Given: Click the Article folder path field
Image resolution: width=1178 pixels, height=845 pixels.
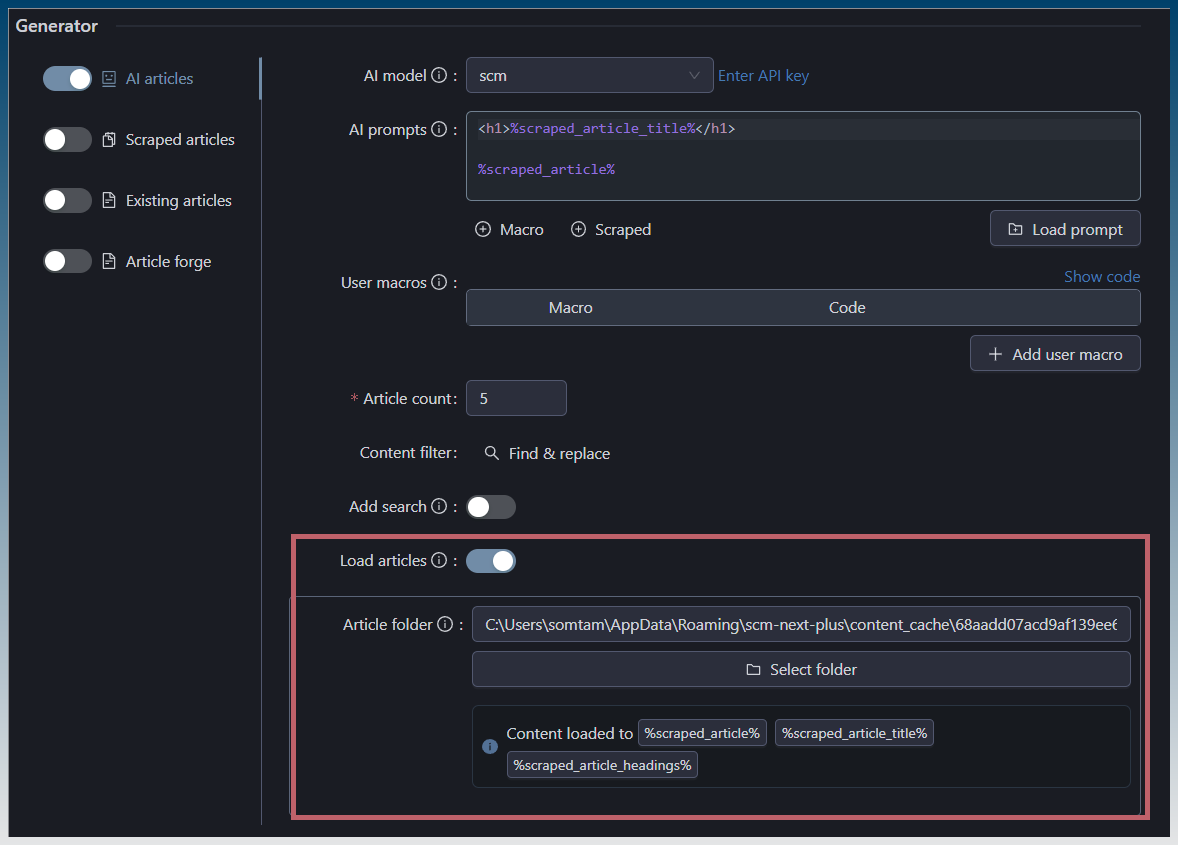Looking at the screenshot, I should 801,624.
